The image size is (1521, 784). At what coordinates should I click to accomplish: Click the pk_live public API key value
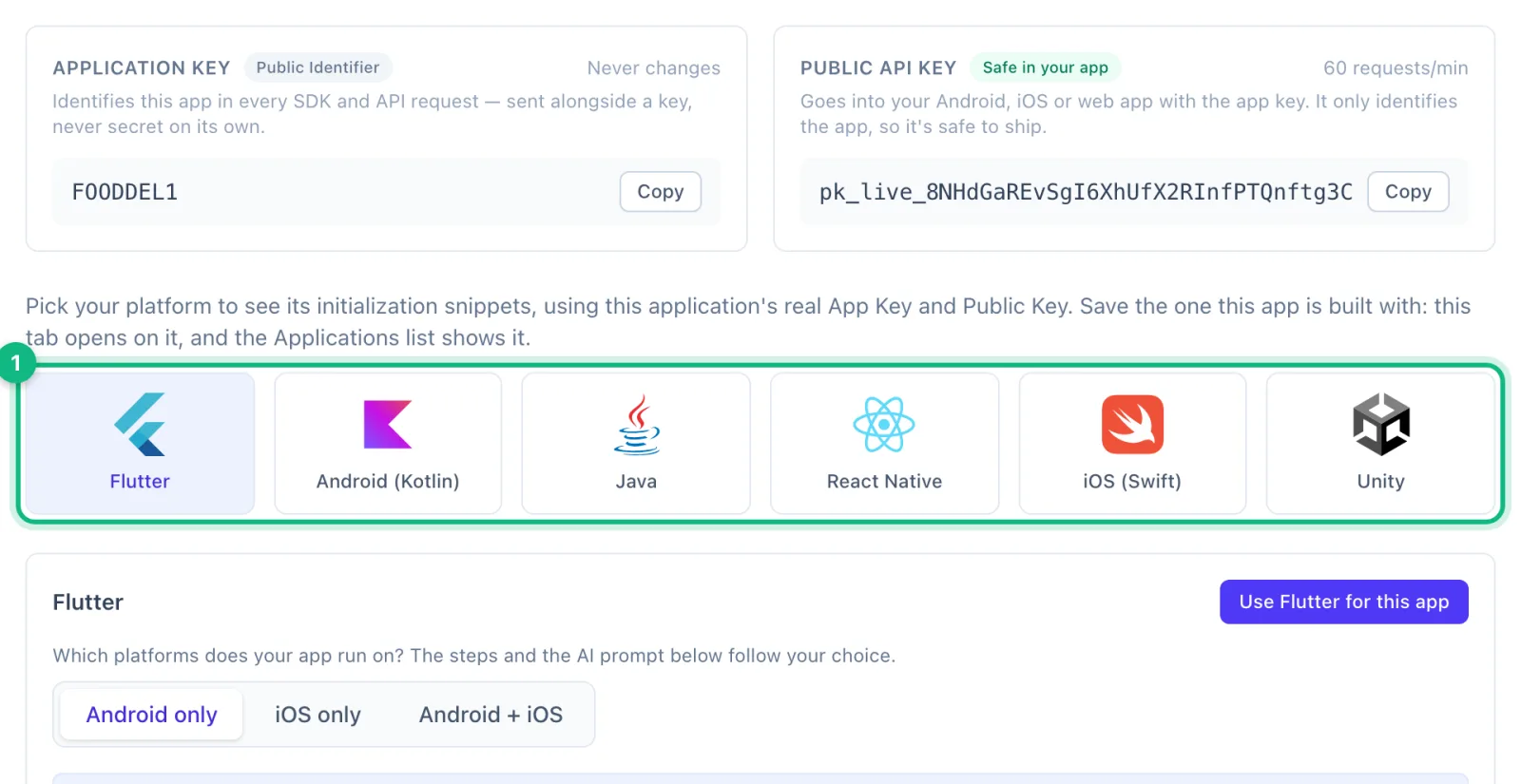(x=1086, y=192)
